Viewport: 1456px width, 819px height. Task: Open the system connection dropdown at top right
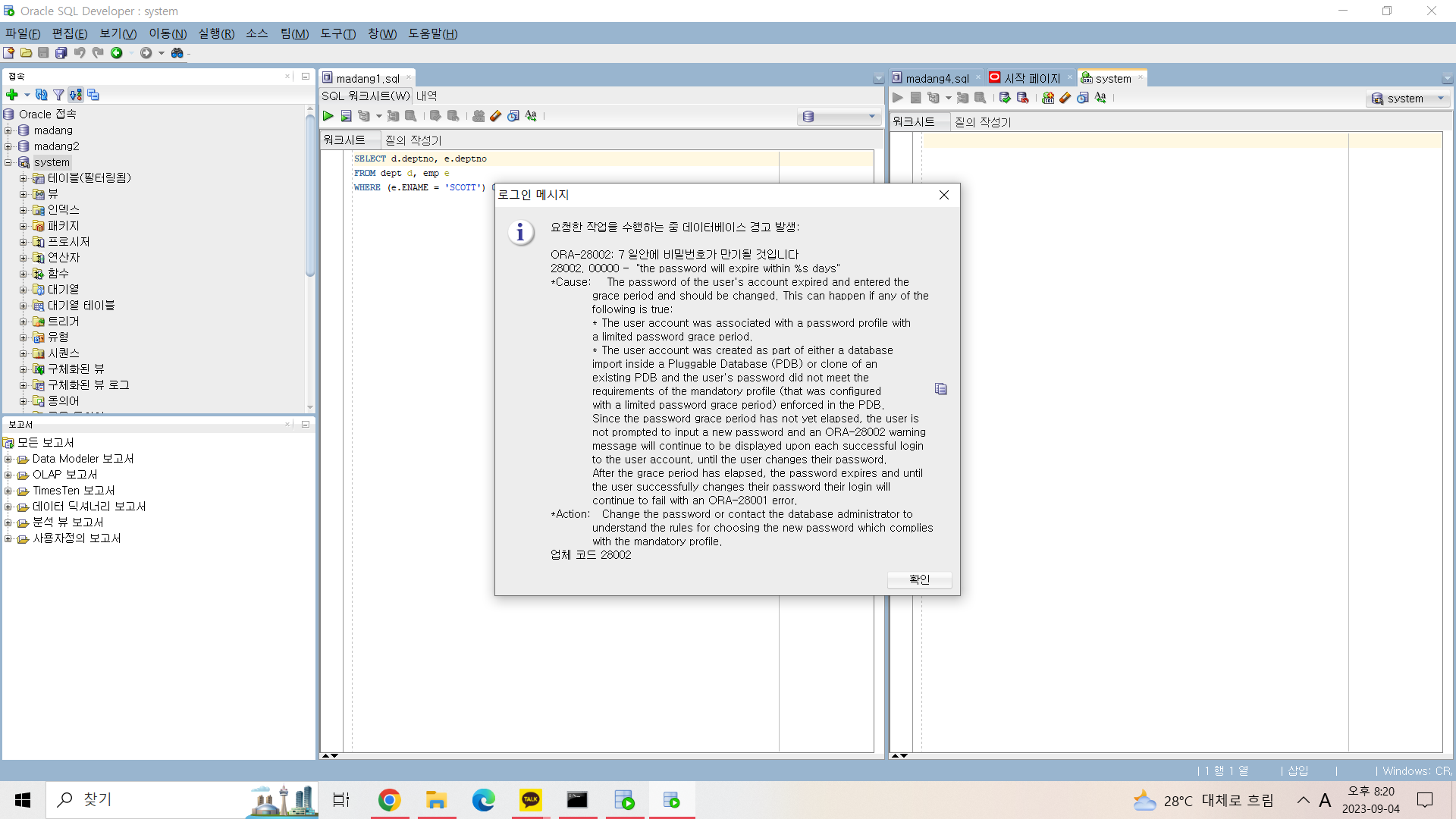click(x=1441, y=99)
